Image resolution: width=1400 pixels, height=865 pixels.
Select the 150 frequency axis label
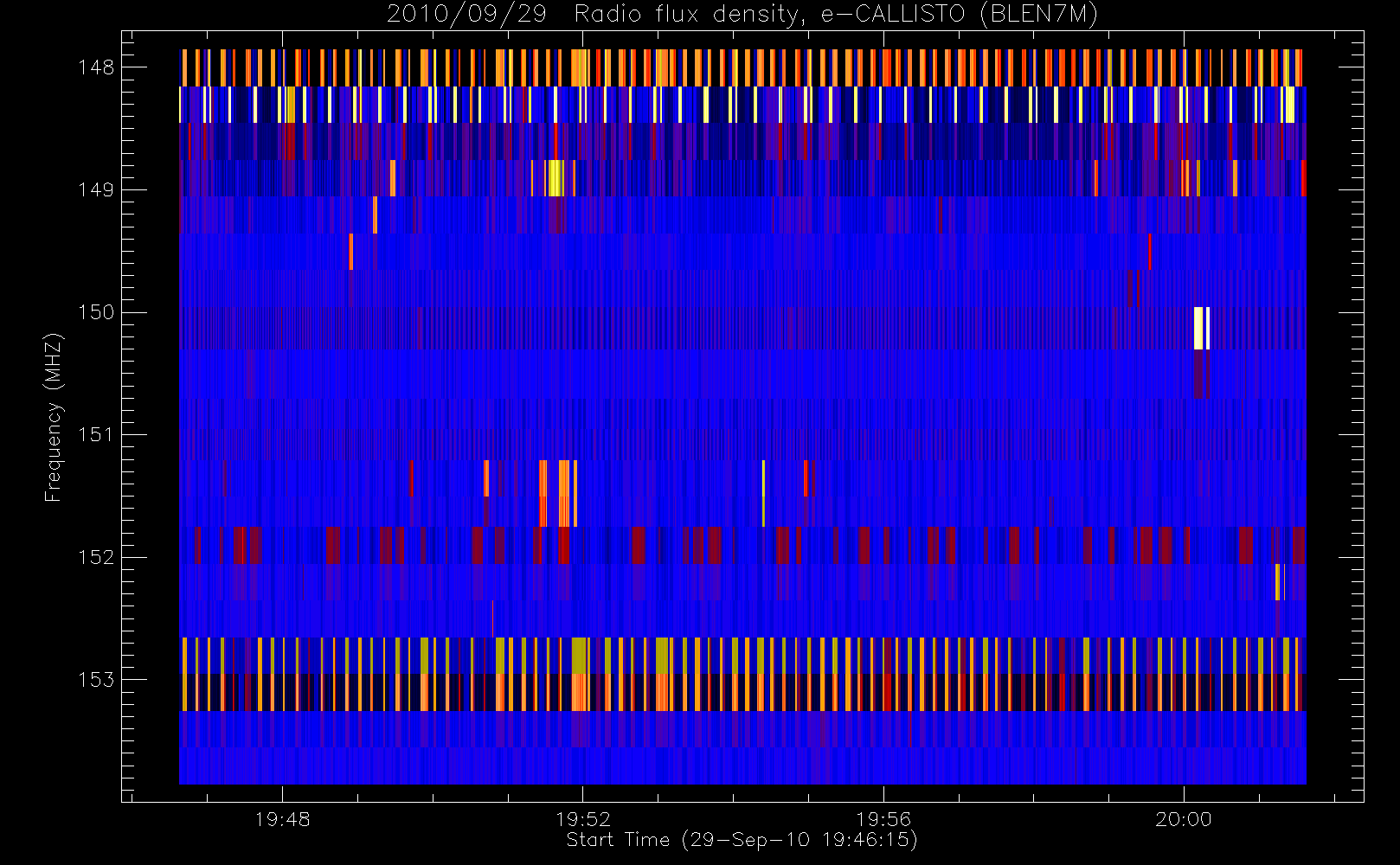[x=96, y=312]
